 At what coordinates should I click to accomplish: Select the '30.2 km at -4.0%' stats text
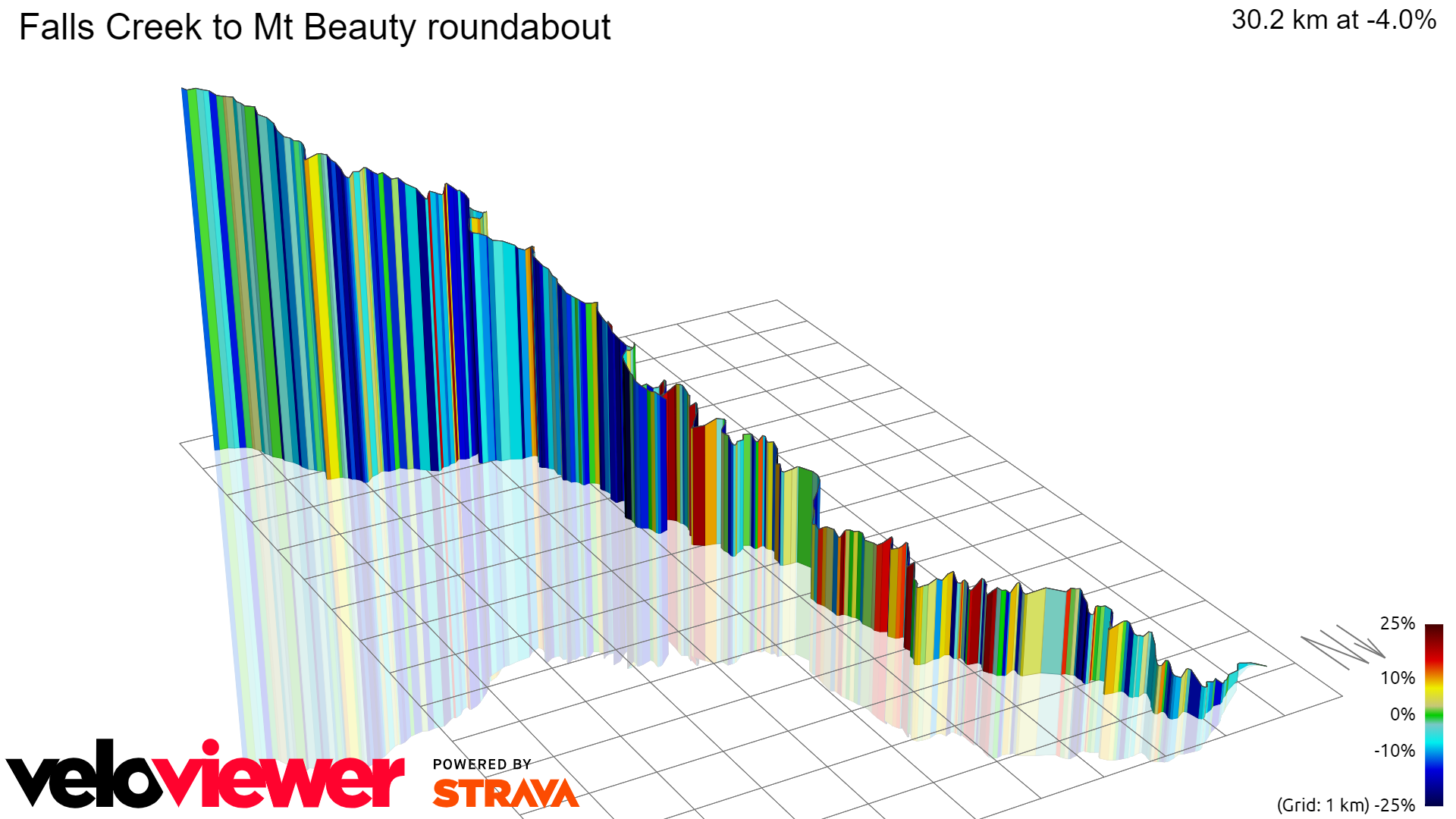1334,20
